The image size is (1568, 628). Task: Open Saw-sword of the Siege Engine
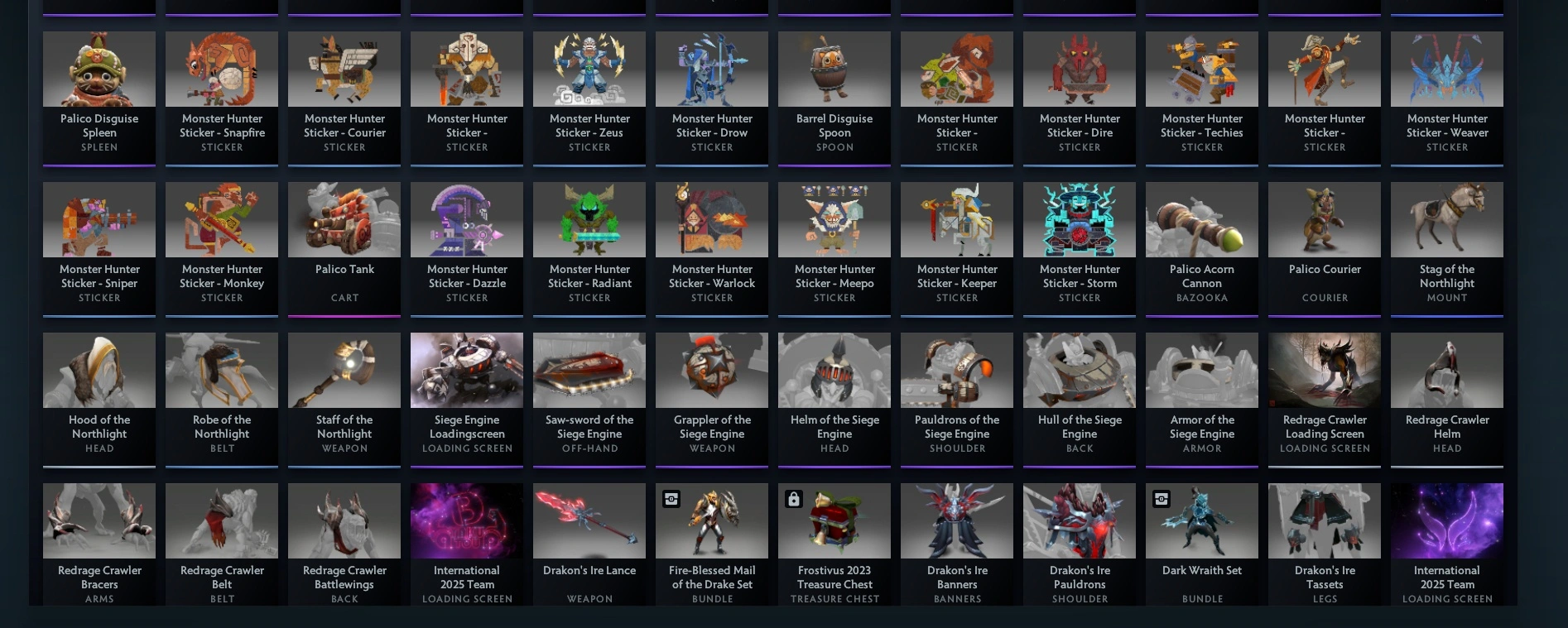[589, 400]
